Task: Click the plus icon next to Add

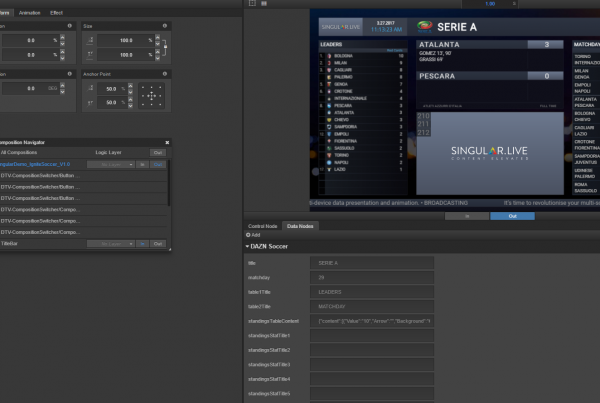Action: (248, 235)
